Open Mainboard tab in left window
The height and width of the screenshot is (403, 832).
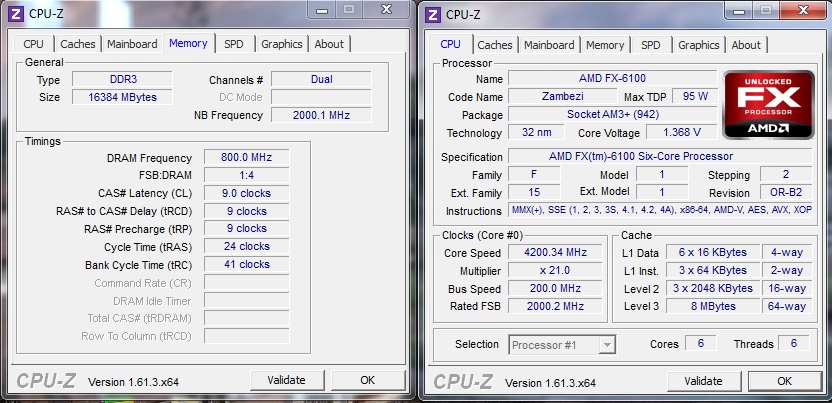[132, 44]
